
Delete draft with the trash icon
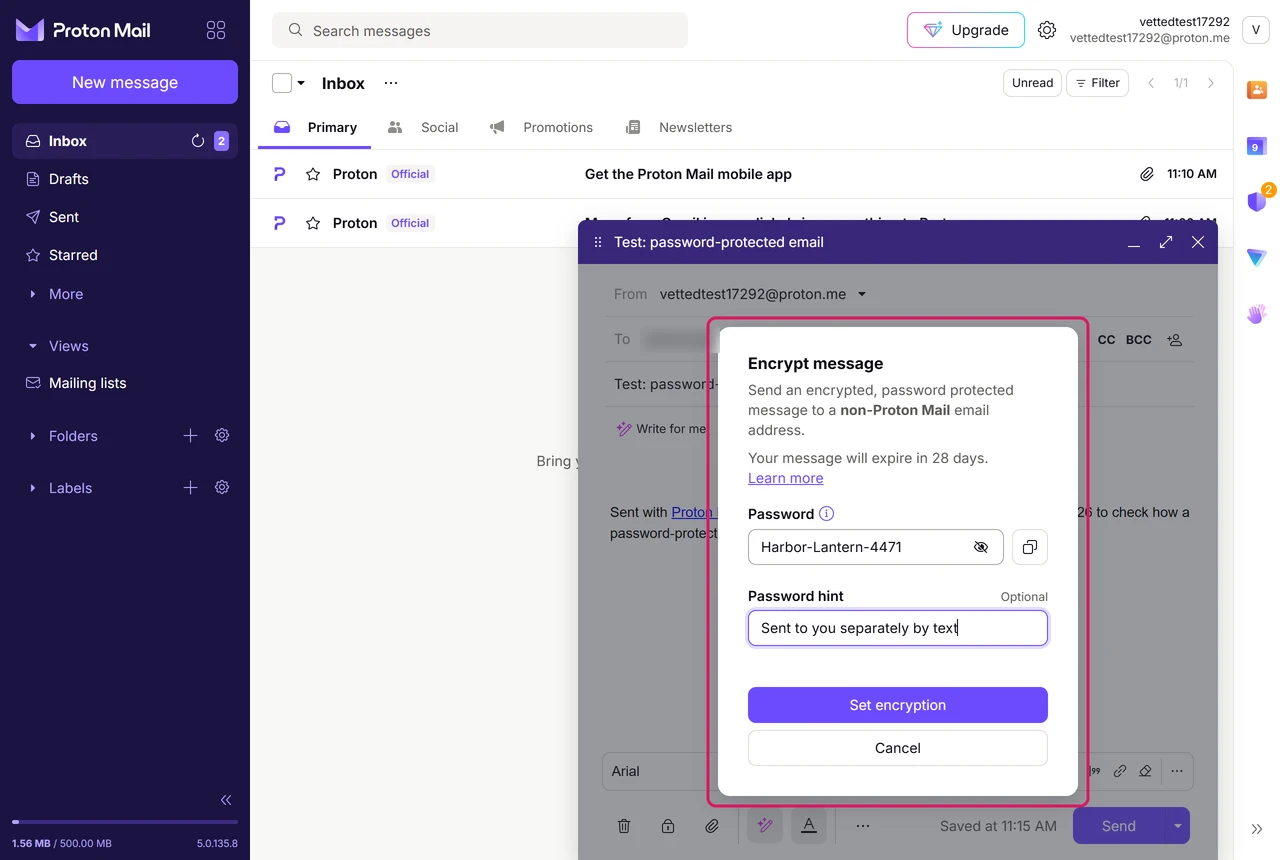click(624, 826)
